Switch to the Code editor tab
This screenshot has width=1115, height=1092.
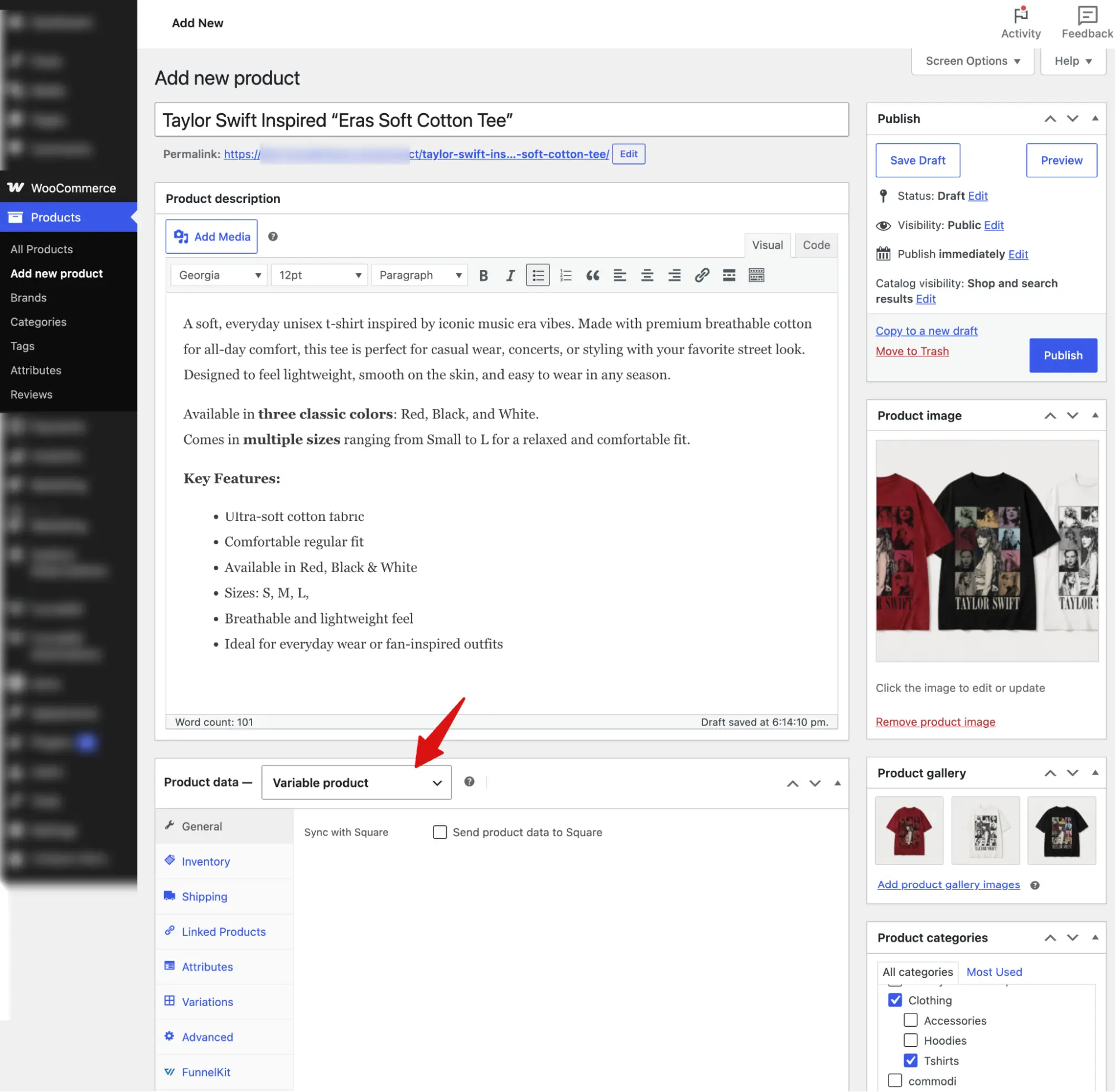pos(816,245)
